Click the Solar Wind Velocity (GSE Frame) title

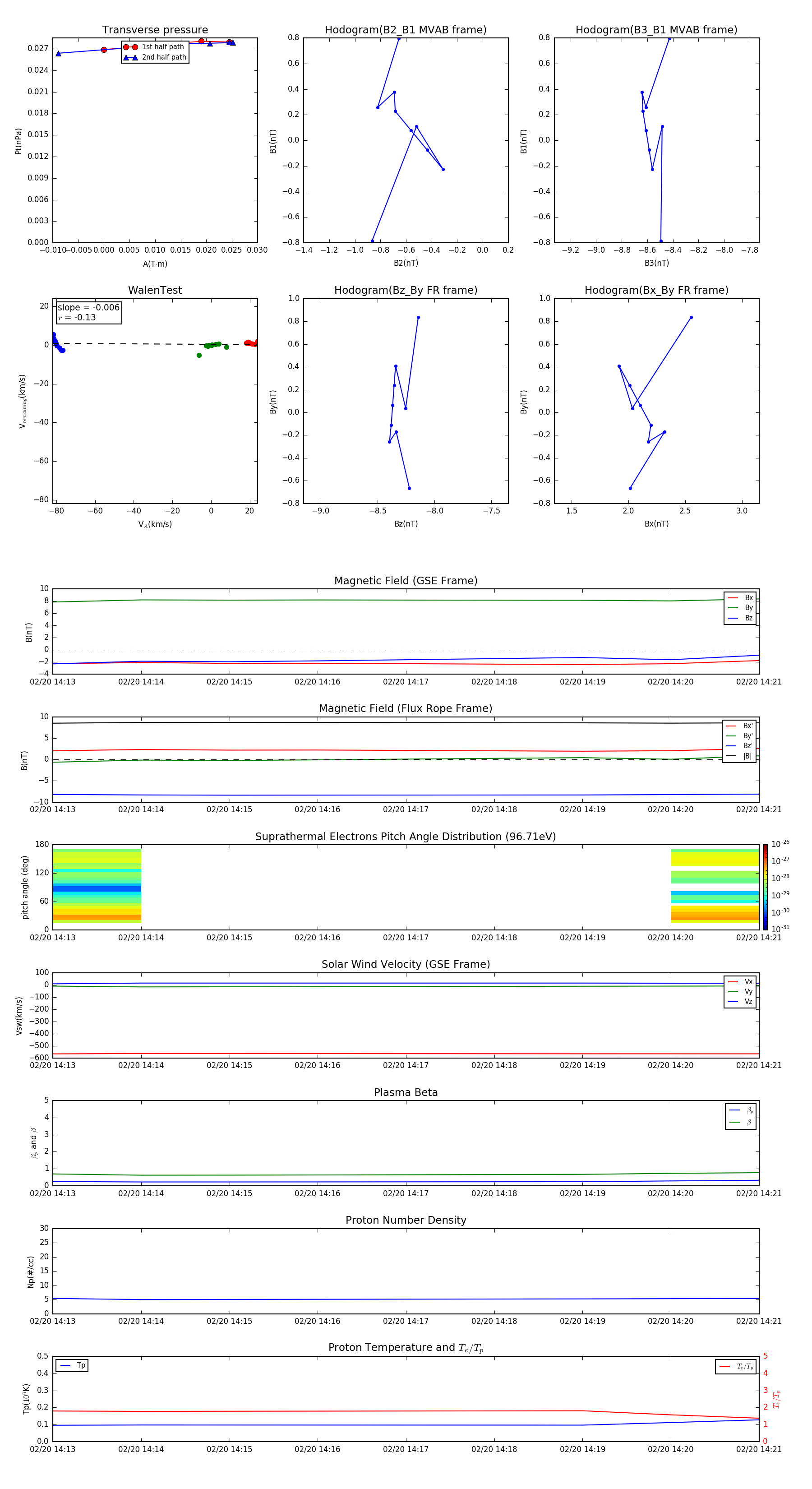click(x=406, y=964)
